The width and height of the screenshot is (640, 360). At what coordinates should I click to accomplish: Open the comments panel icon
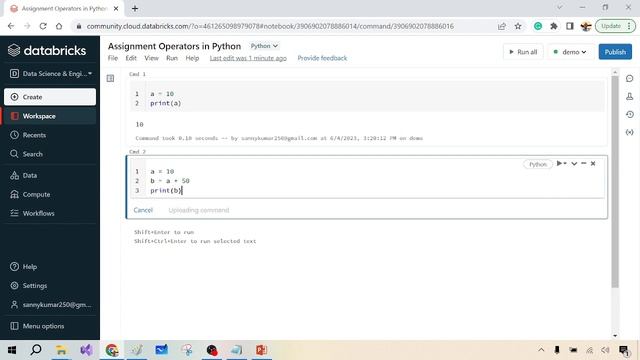[629, 78]
